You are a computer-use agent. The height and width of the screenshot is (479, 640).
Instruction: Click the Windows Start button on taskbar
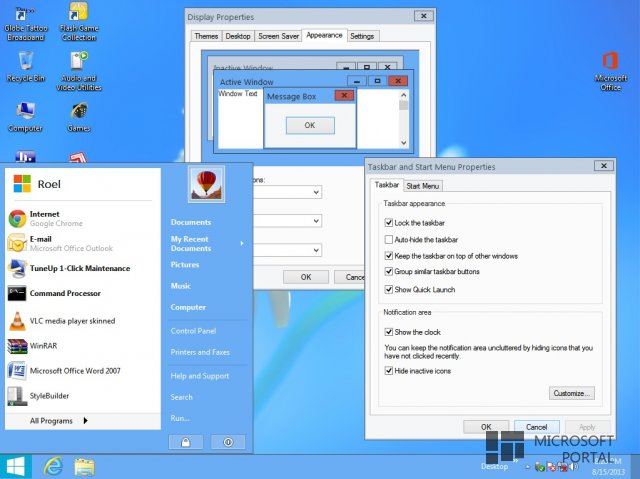pyautogui.click(x=16, y=466)
